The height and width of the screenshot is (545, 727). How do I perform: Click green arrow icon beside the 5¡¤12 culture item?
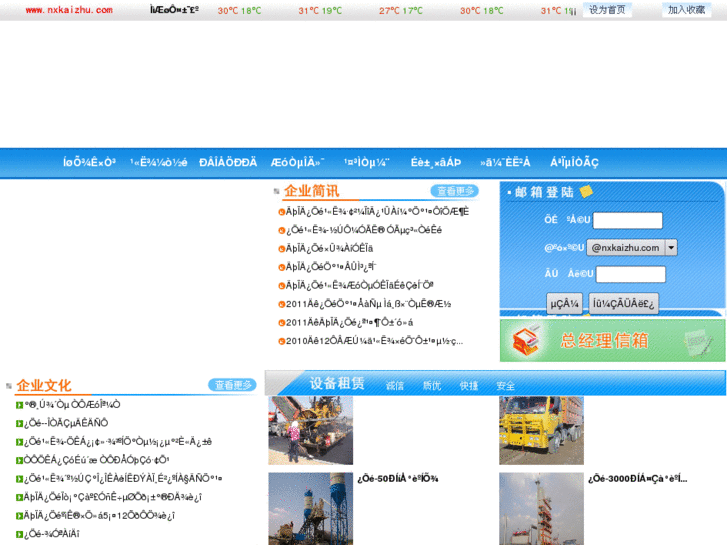point(19,516)
